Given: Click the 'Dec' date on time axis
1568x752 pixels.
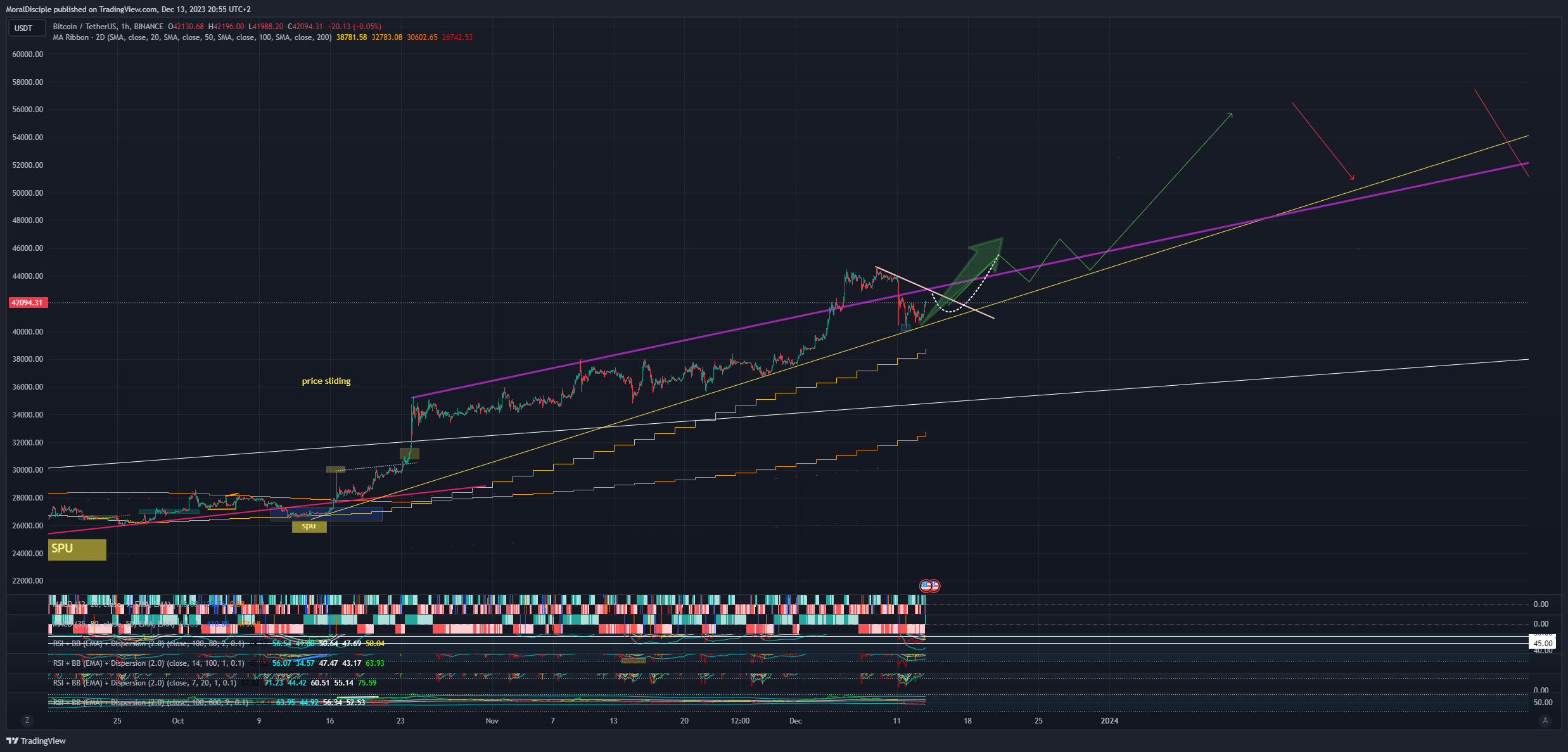Looking at the screenshot, I should coord(796,721).
